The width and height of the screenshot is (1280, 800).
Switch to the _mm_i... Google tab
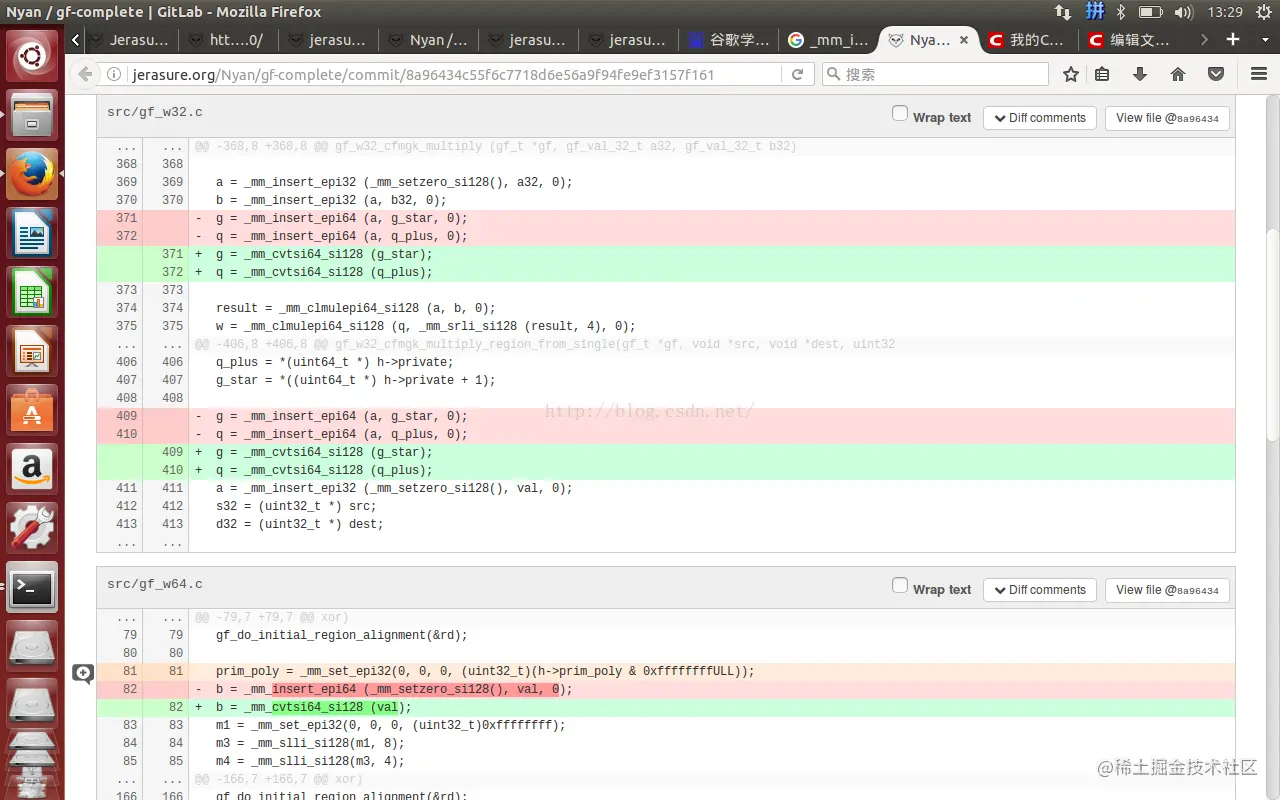click(x=828, y=40)
